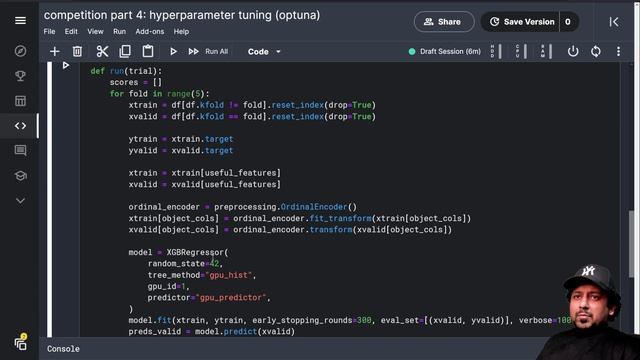Click 'random_state=42,' parameter

tap(185, 264)
